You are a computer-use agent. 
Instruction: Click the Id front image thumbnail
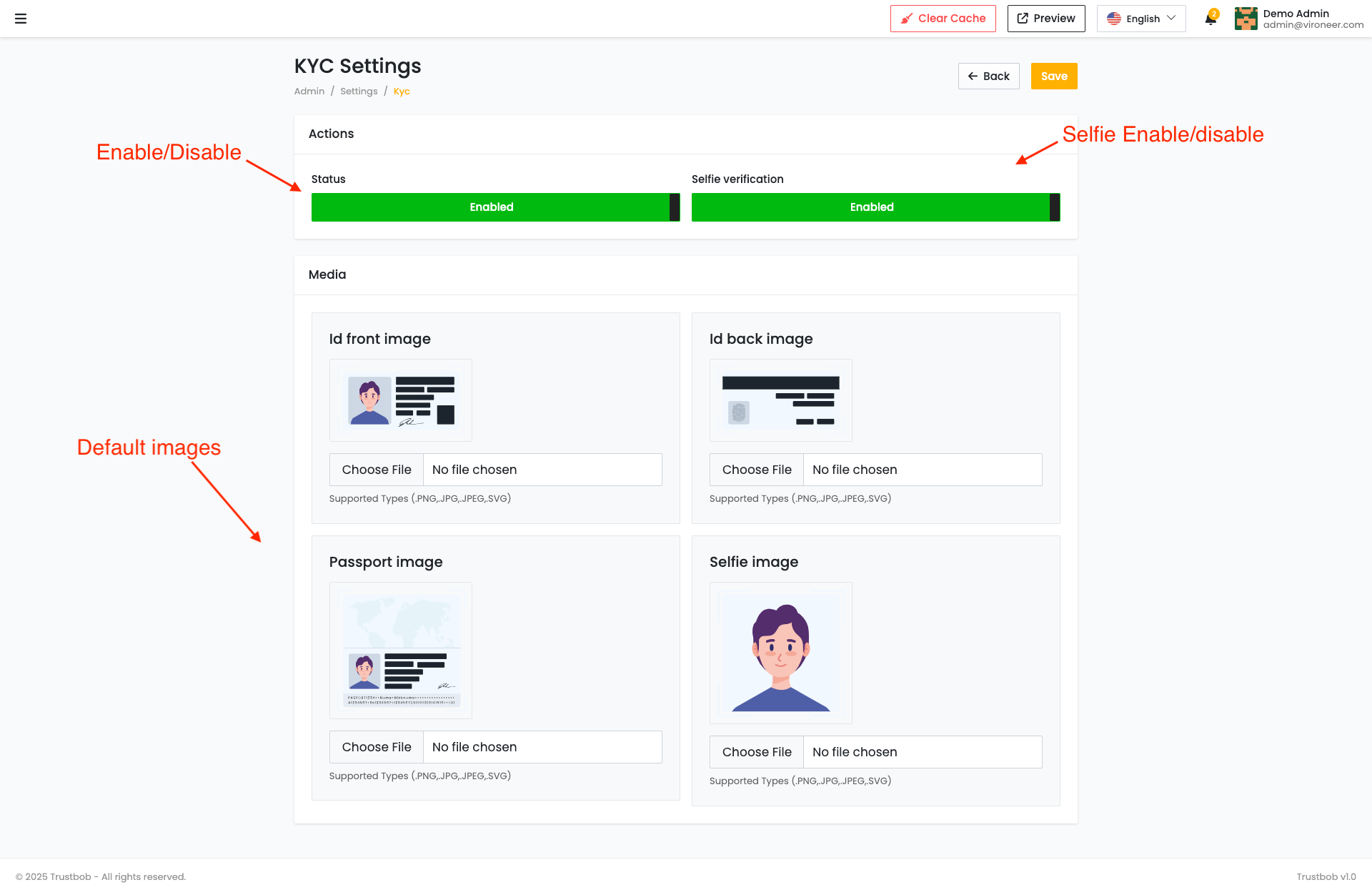(x=401, y=400)
